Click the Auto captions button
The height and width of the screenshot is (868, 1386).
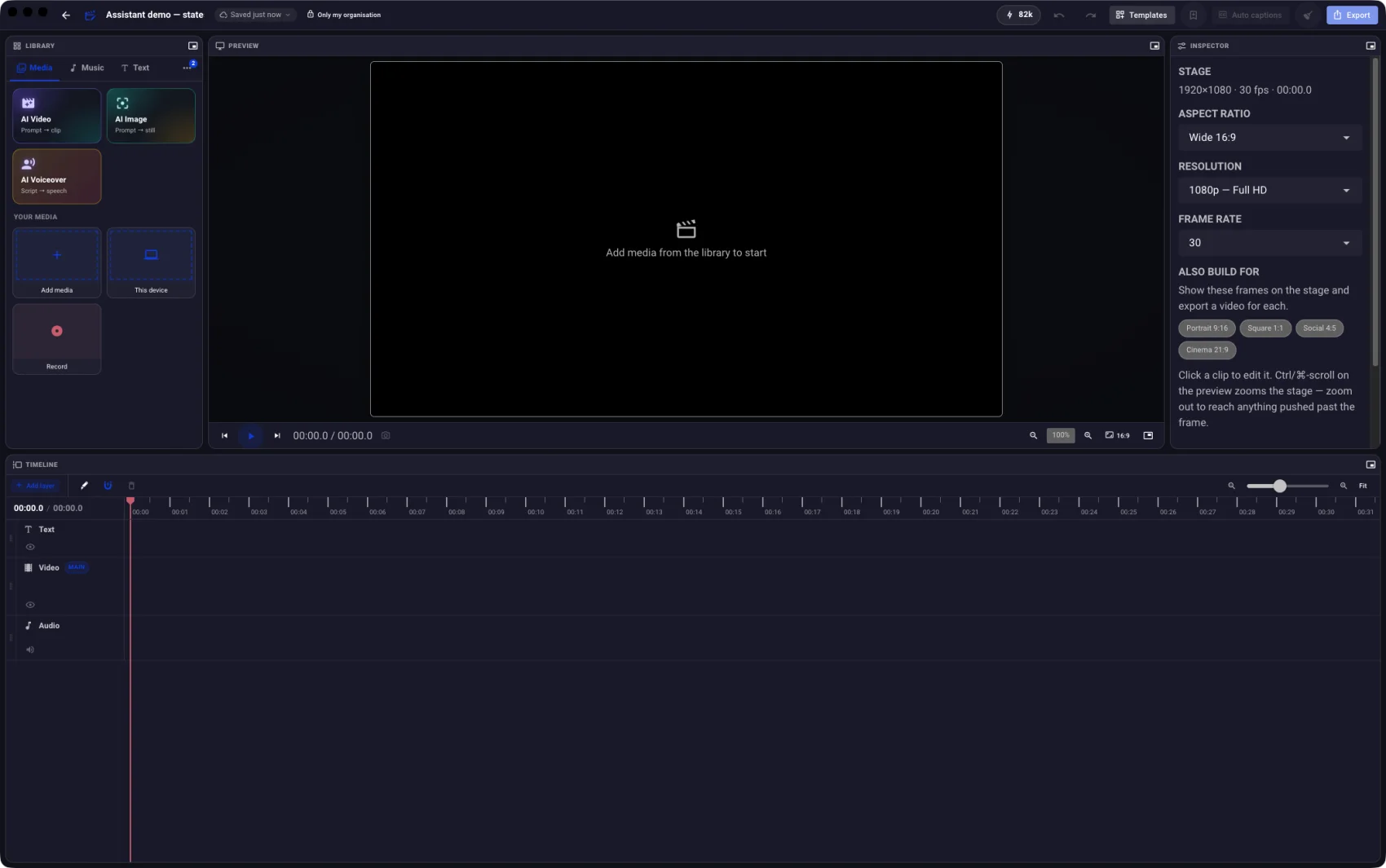1250,15
